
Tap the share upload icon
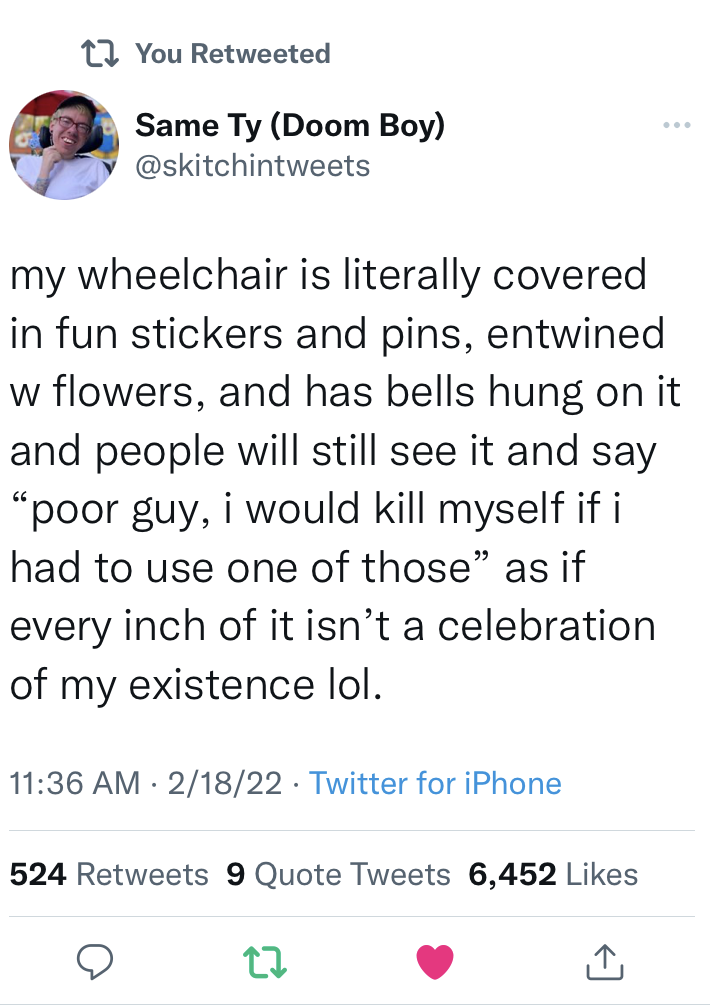605,962
